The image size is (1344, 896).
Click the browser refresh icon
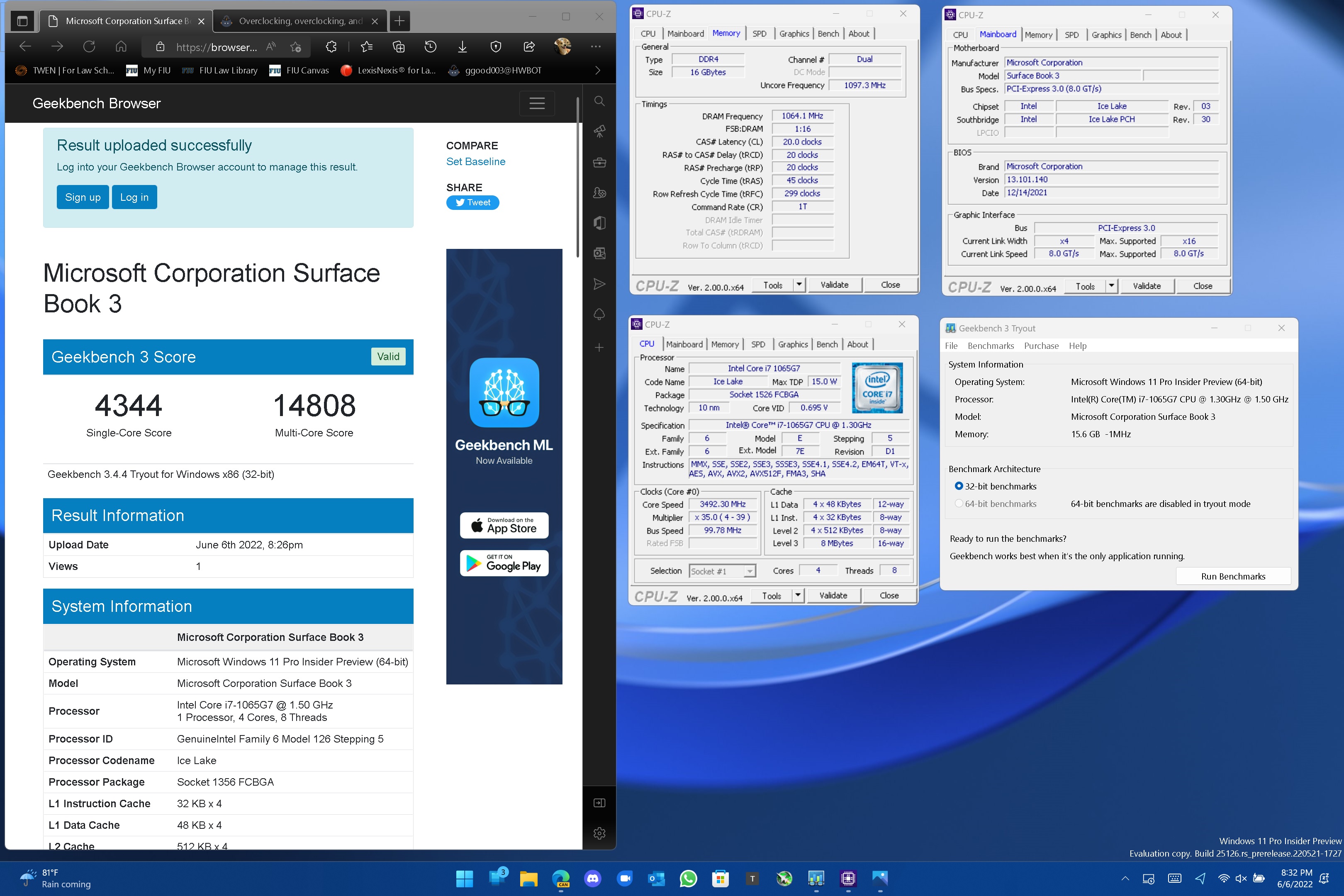(89, 47)
